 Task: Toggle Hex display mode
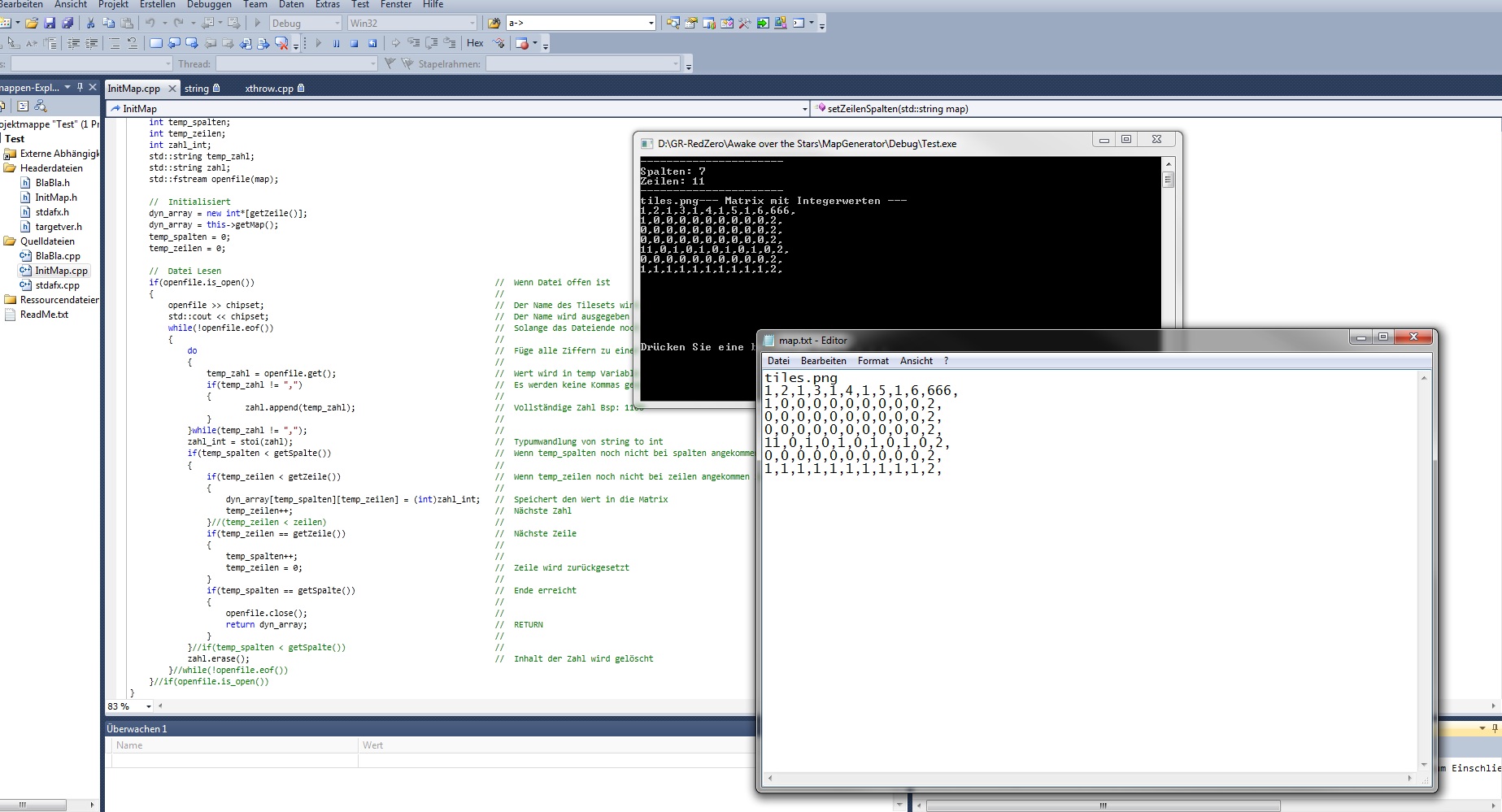tap(475, 44)
